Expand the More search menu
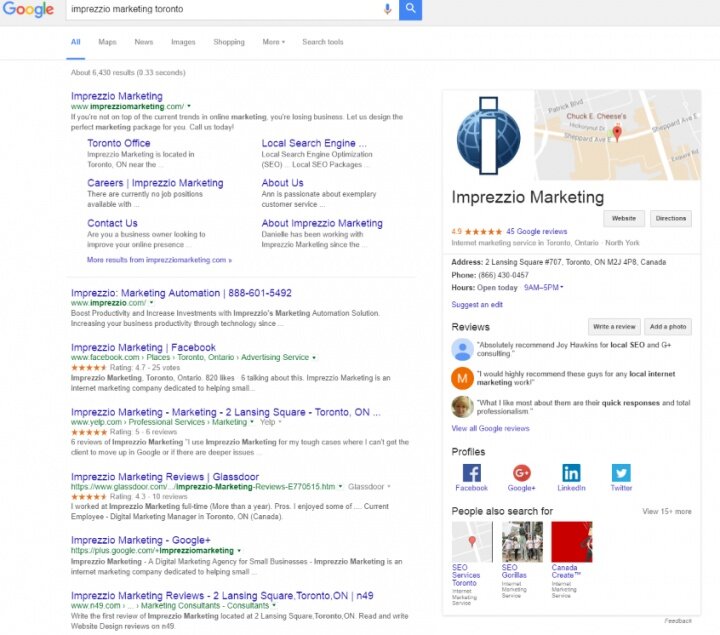The image size is (720, 635). click(274, 42)
